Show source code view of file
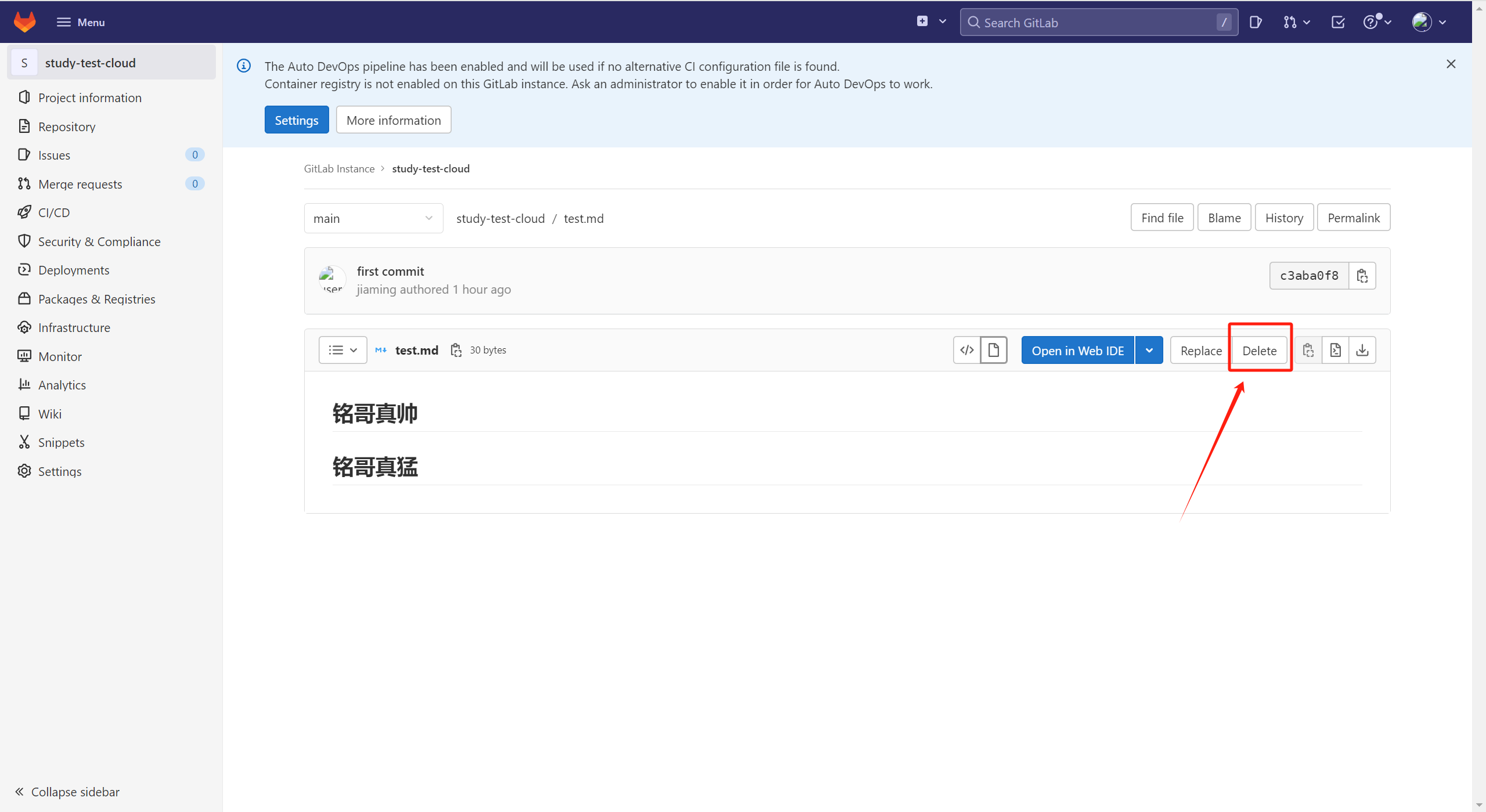This screenshot has height=812, width=1486. [967, 350]
